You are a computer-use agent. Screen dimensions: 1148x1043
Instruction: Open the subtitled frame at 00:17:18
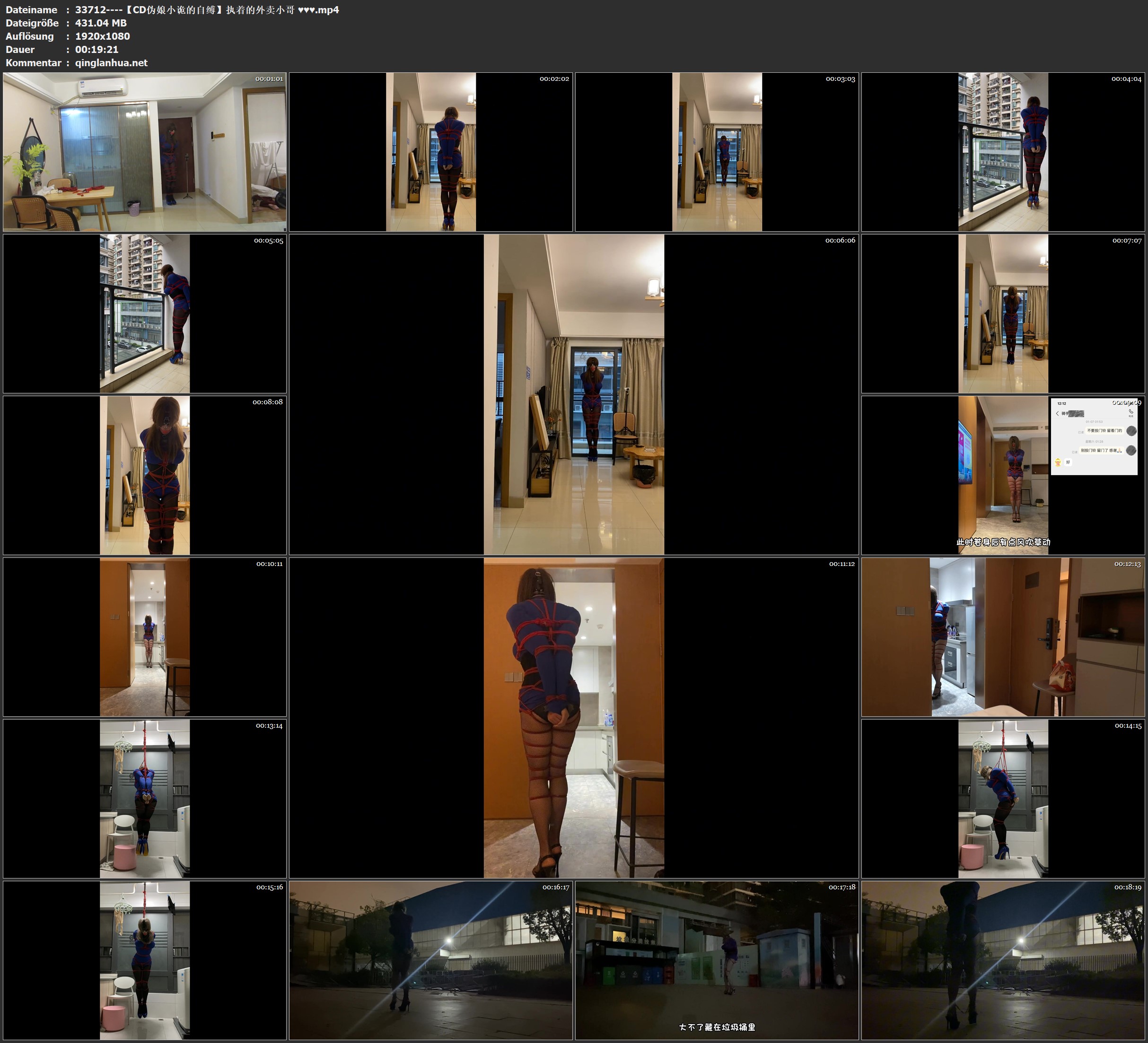(x=716, y=960)
